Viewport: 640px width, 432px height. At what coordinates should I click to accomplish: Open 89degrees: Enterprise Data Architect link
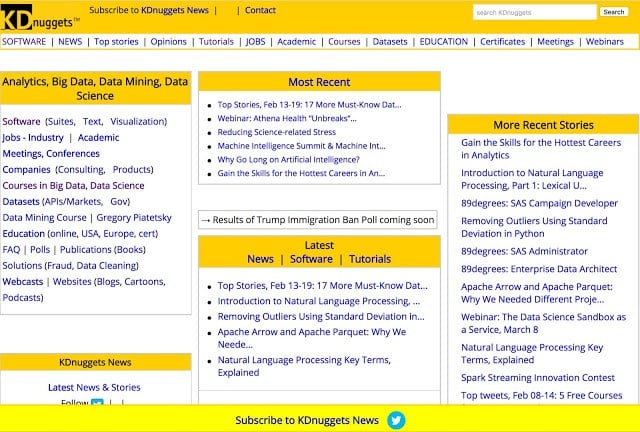[x=539, y=269]
